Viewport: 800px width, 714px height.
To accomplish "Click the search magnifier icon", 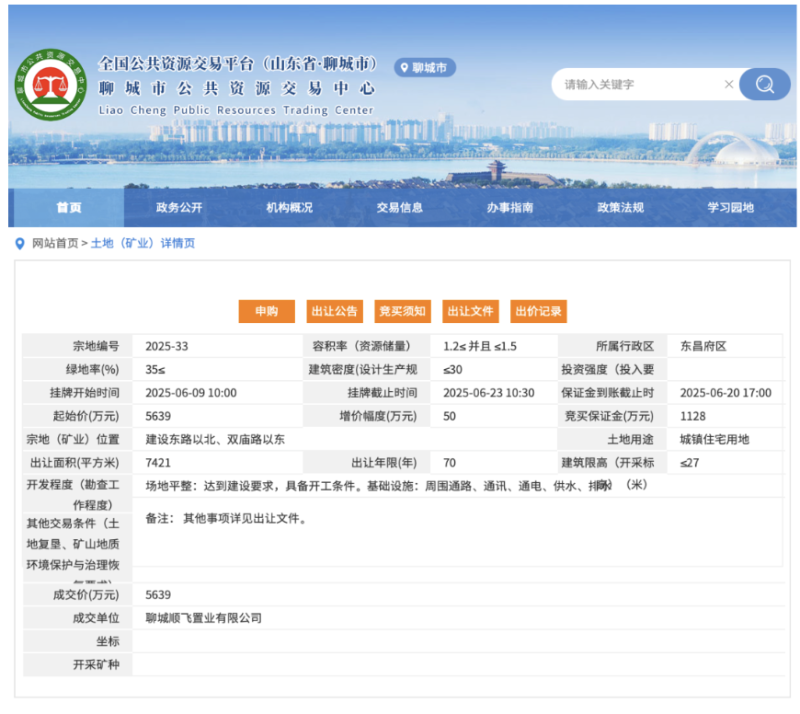I will click(764, 84).
